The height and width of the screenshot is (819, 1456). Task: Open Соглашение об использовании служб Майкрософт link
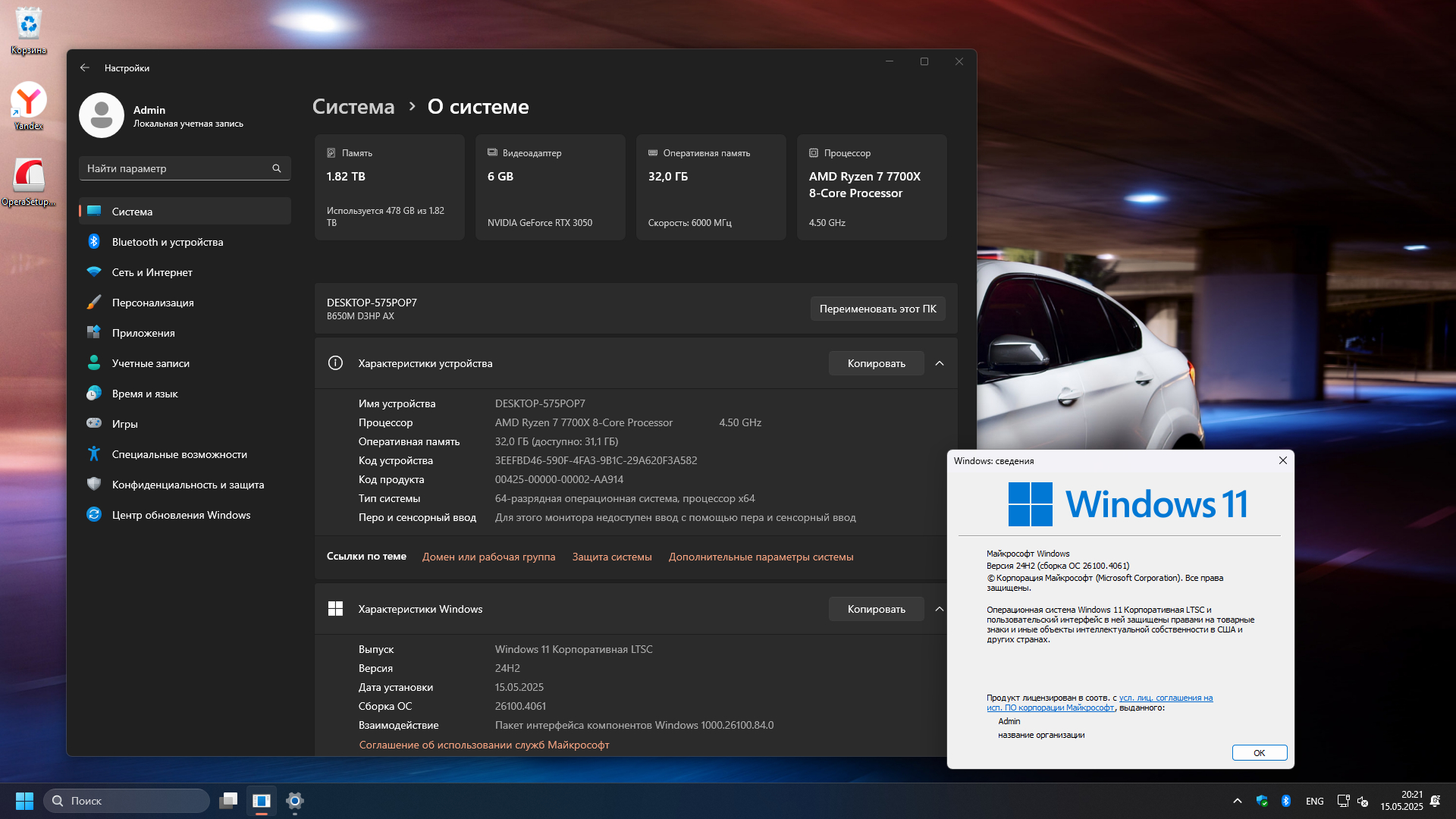click(x=484, y=745)
